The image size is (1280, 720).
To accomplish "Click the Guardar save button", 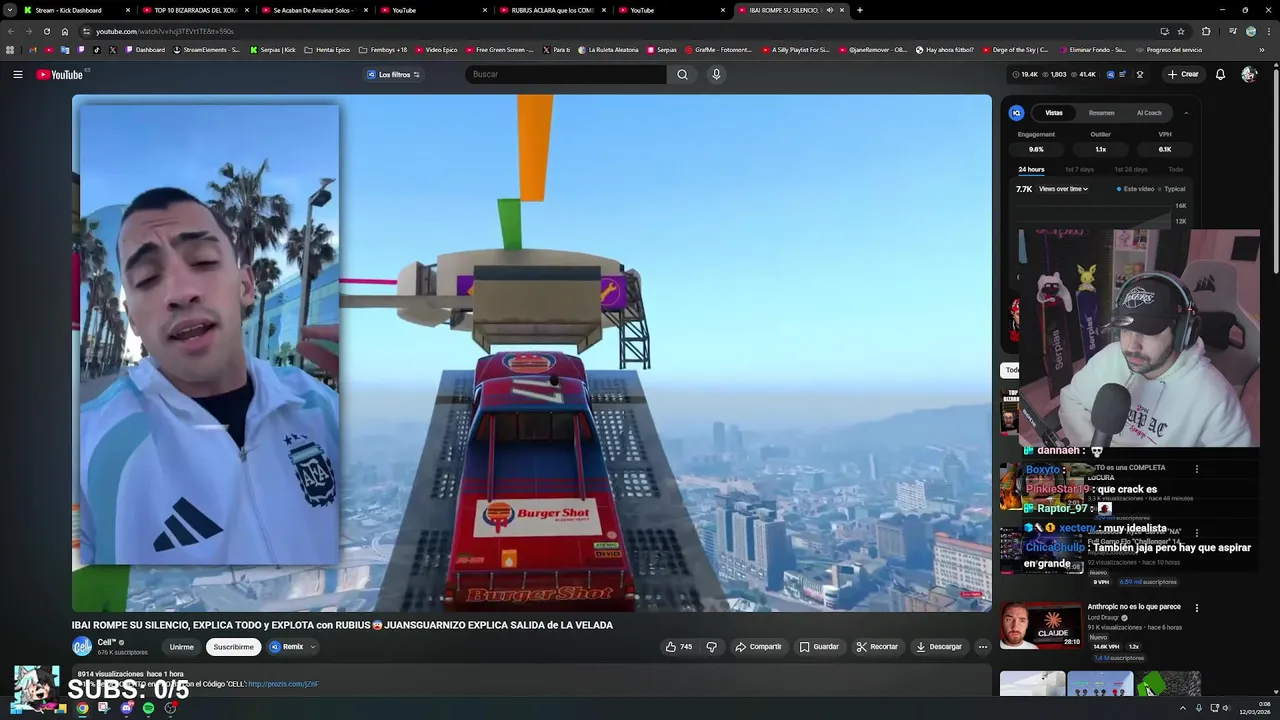I will [x=819, y=647].
